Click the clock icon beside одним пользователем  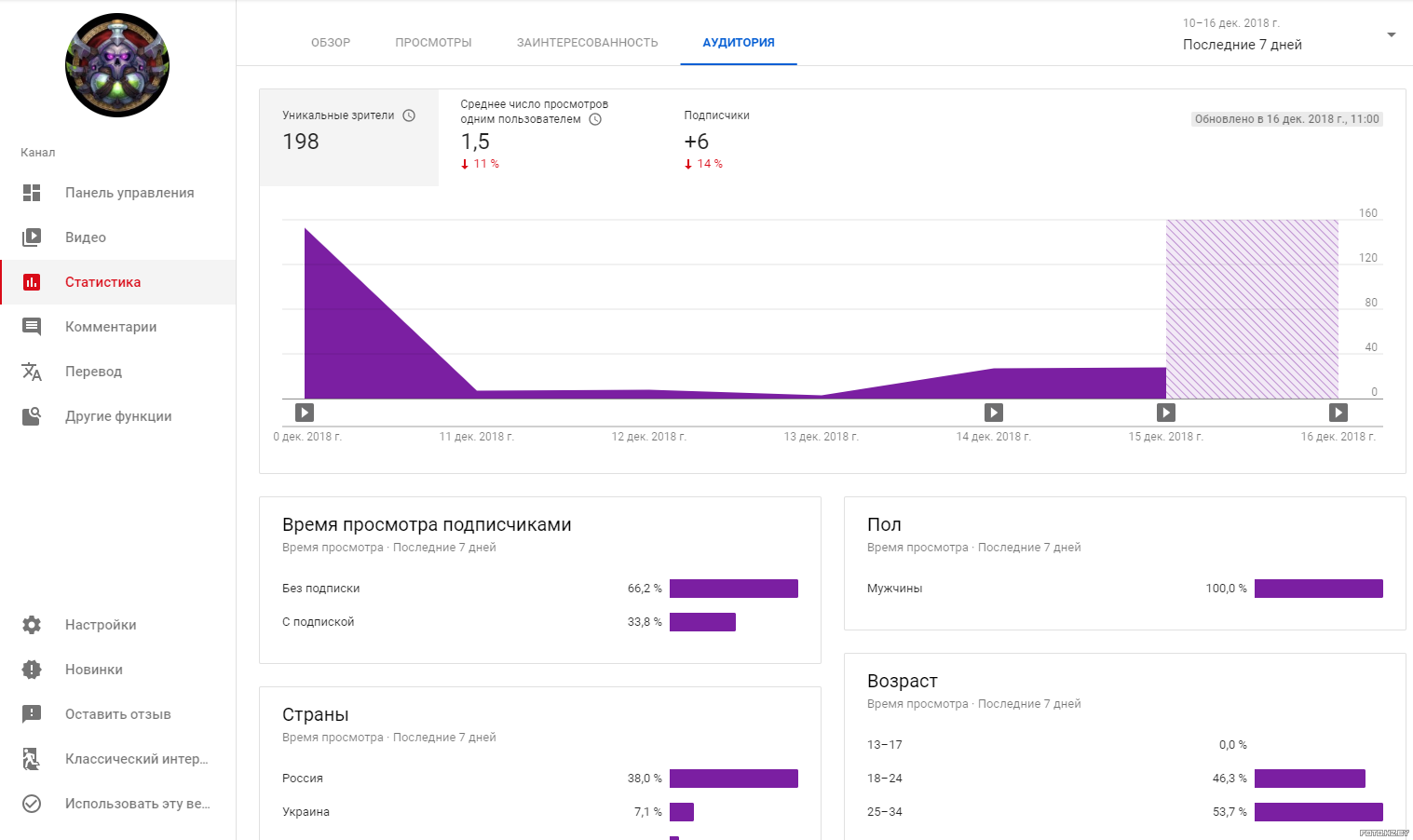pos(595,119)
